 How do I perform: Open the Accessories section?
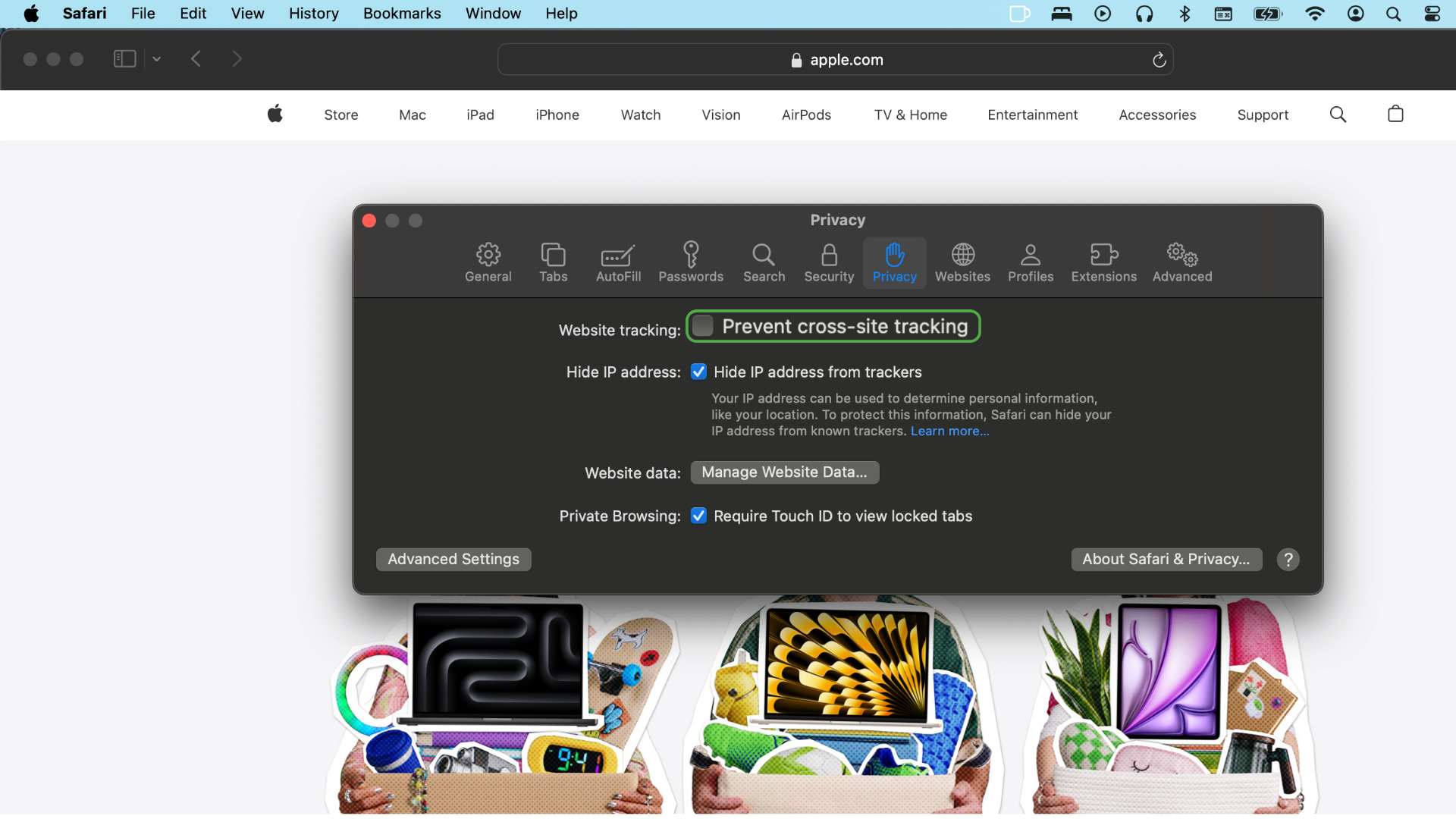pos(1157,115)
